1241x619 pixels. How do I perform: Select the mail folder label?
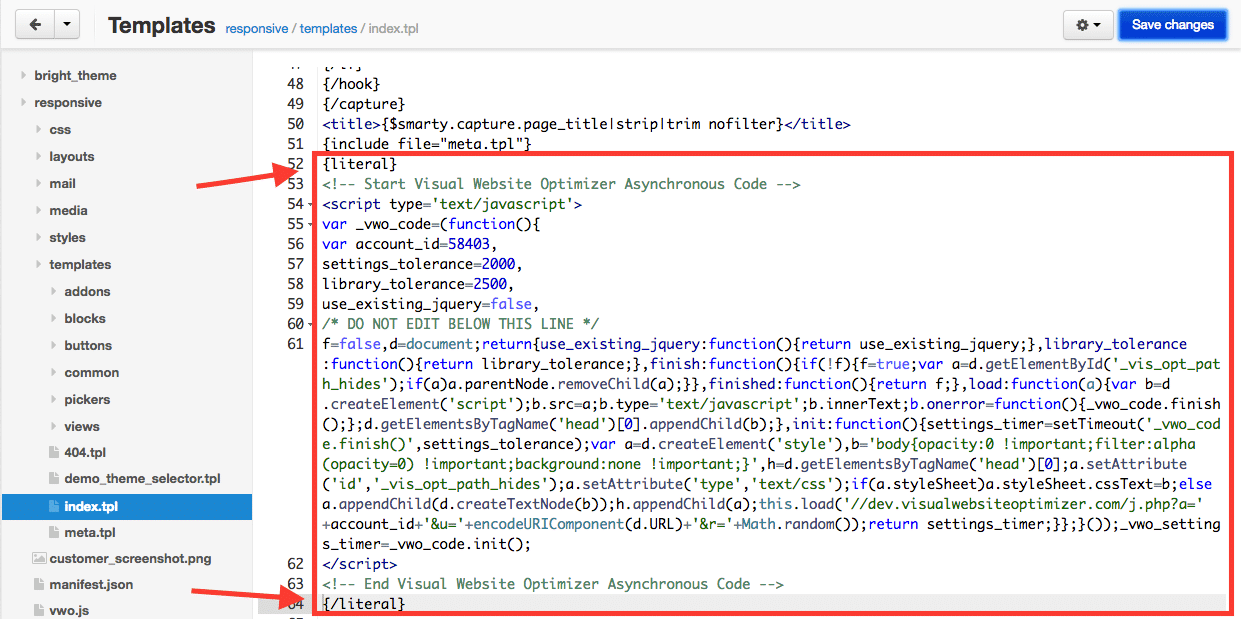[62, 184]
